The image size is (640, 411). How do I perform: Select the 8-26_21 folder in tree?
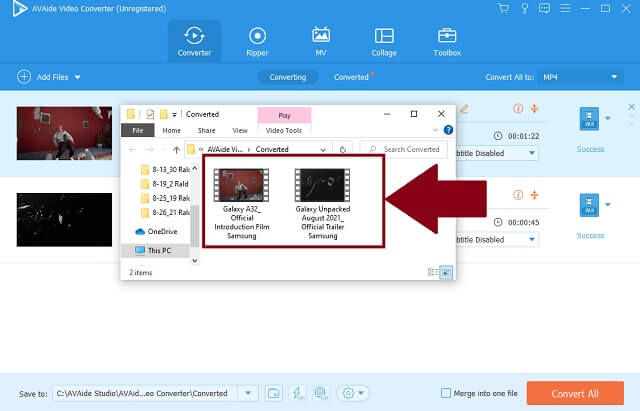coord(165,212)
